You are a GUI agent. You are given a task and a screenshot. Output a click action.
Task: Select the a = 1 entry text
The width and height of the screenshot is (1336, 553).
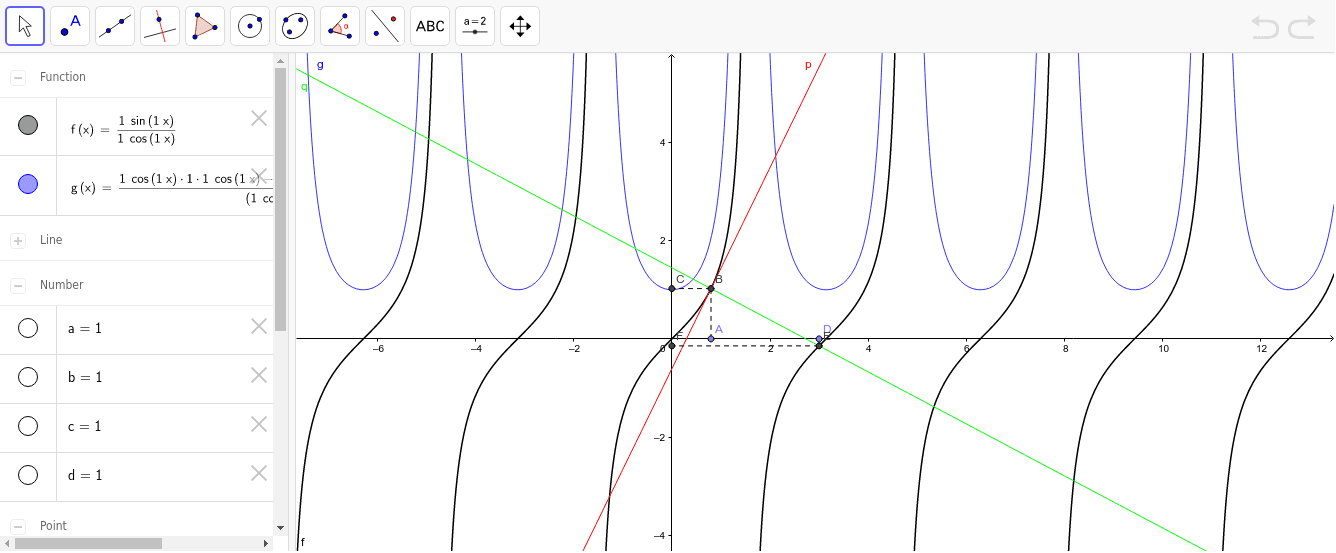coord(85,328)
